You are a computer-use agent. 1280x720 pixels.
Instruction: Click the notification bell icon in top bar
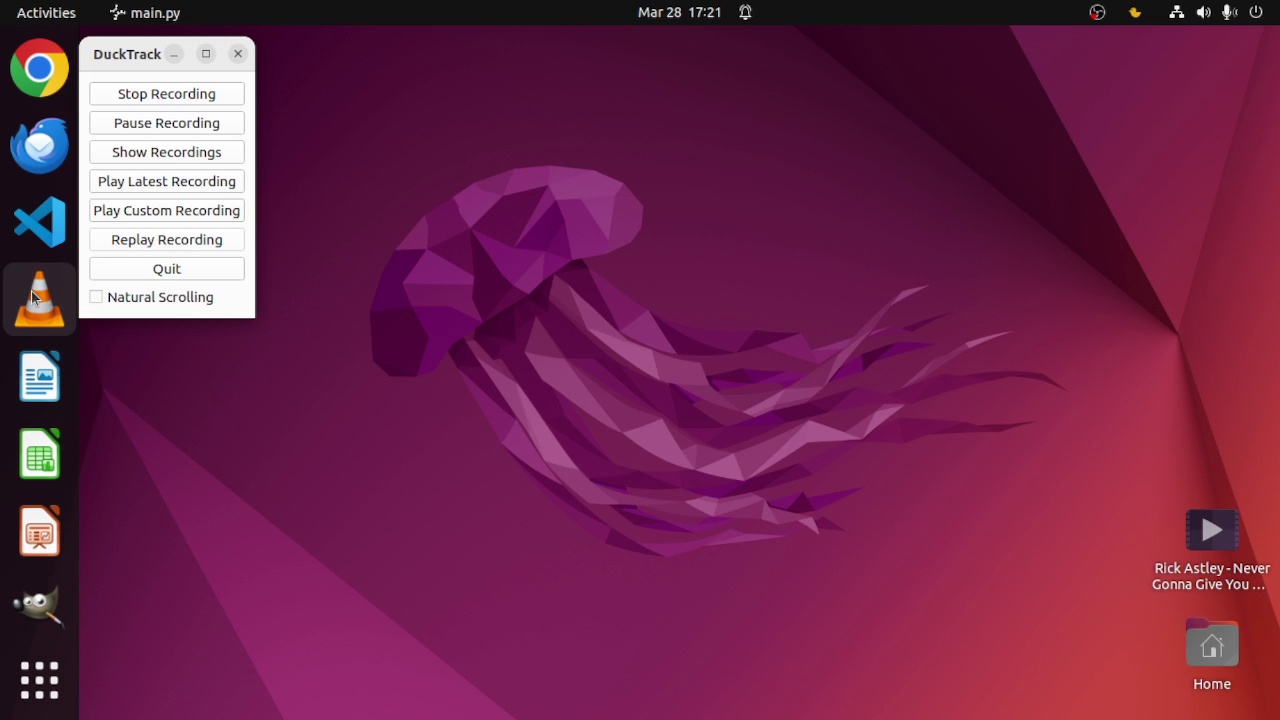(745, 13)
